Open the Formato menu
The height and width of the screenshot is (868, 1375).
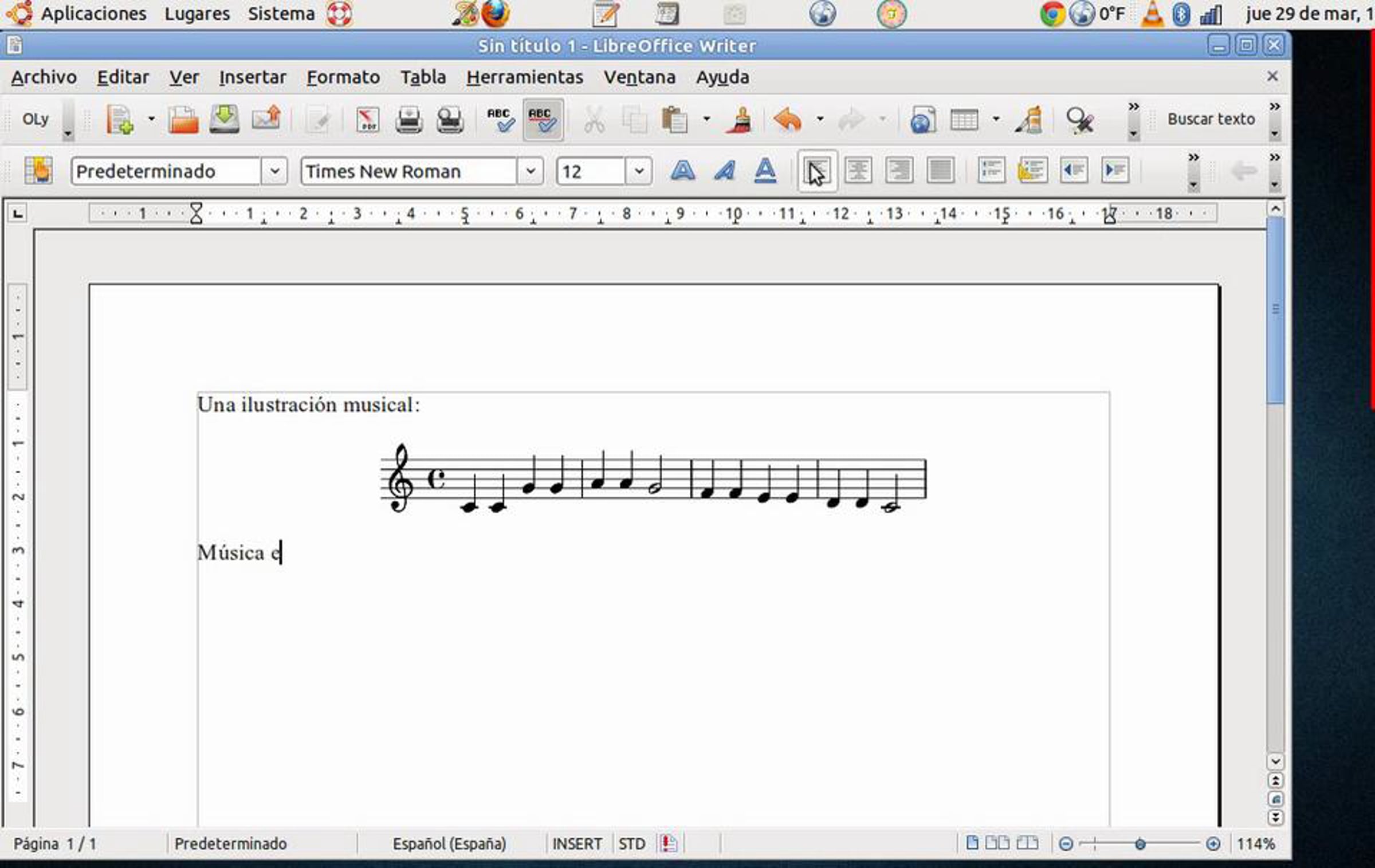tap(343, 77)
